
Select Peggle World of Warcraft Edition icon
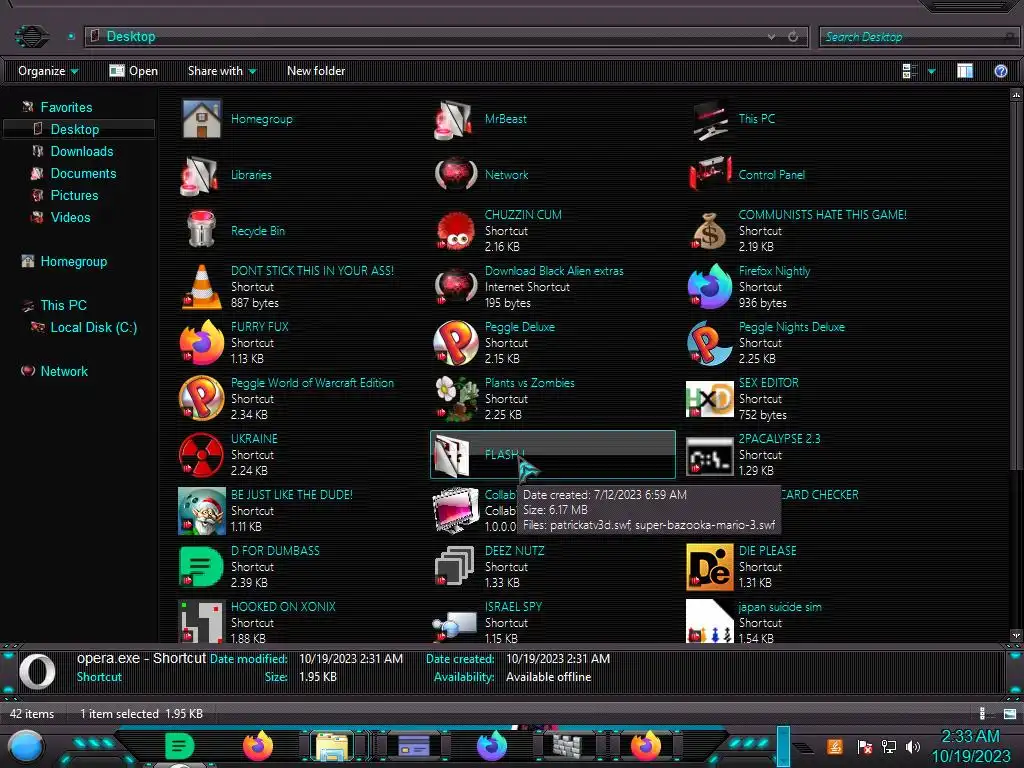(202, 398)
